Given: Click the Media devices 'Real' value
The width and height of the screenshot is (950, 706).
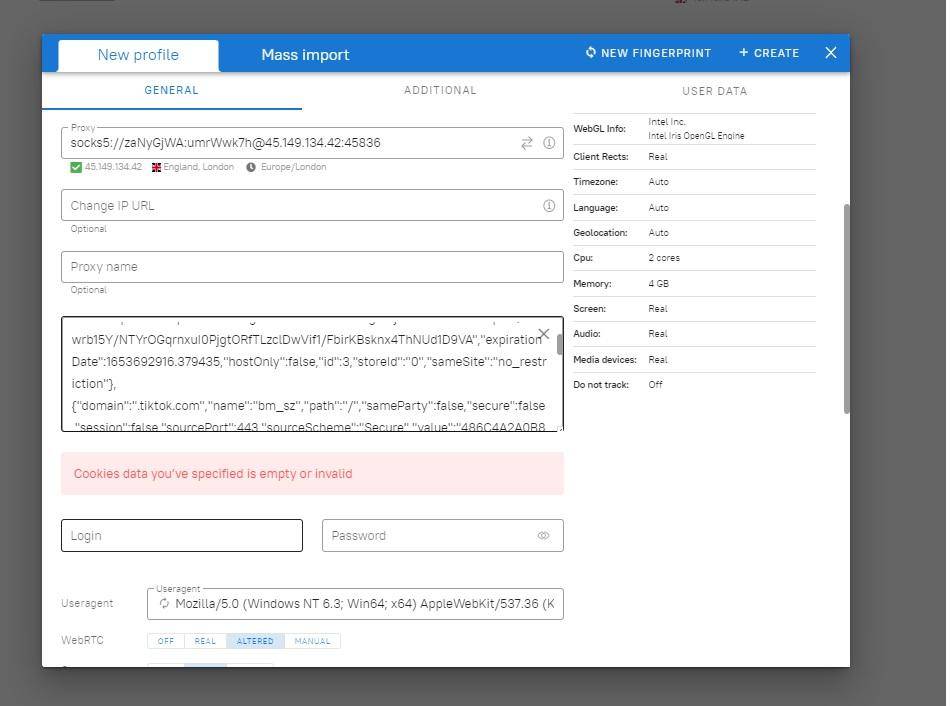Looking at the screenshot, I should [x=657, y=360].
